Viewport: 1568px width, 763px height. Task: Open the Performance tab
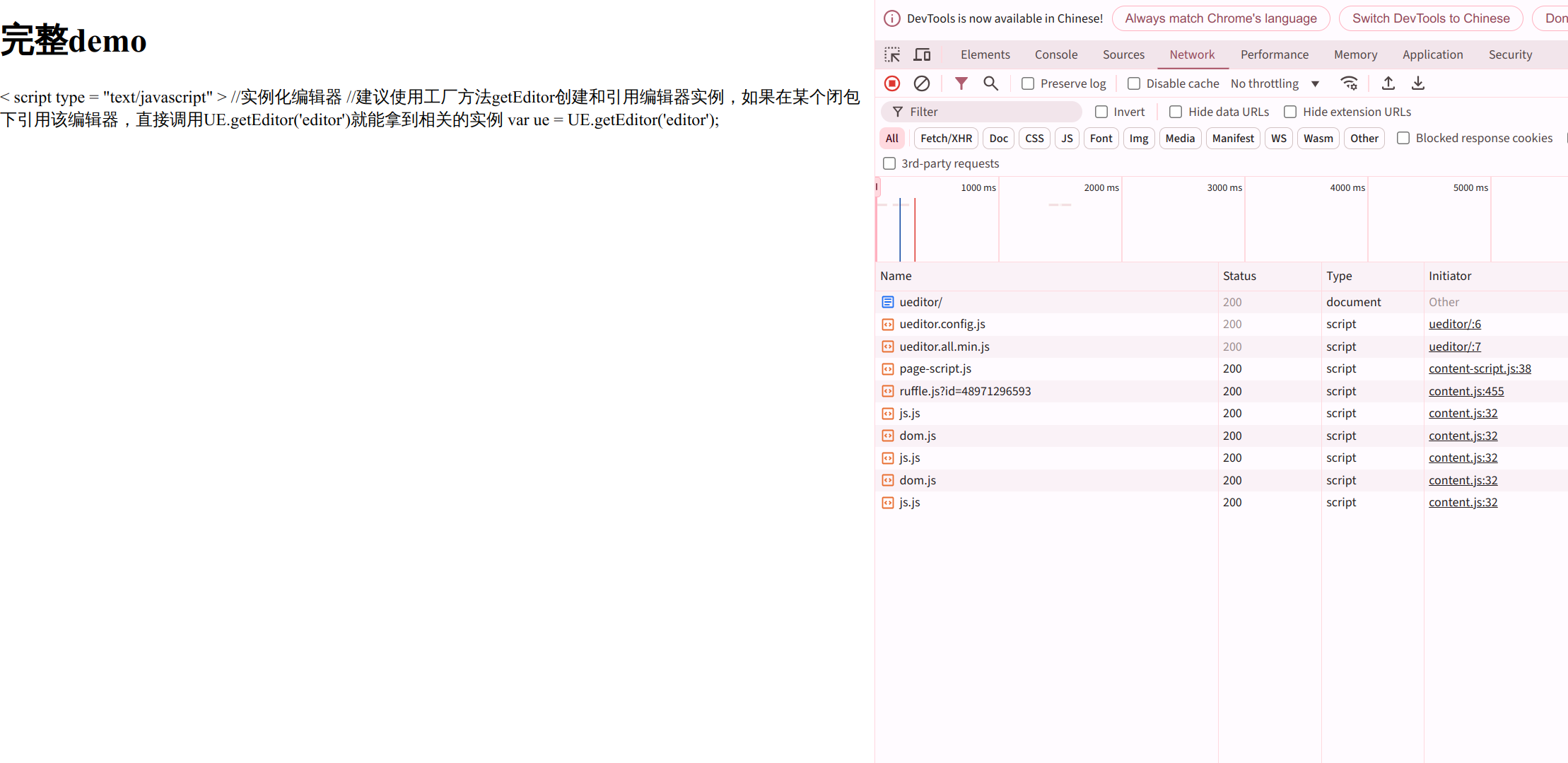point(1274,54)
